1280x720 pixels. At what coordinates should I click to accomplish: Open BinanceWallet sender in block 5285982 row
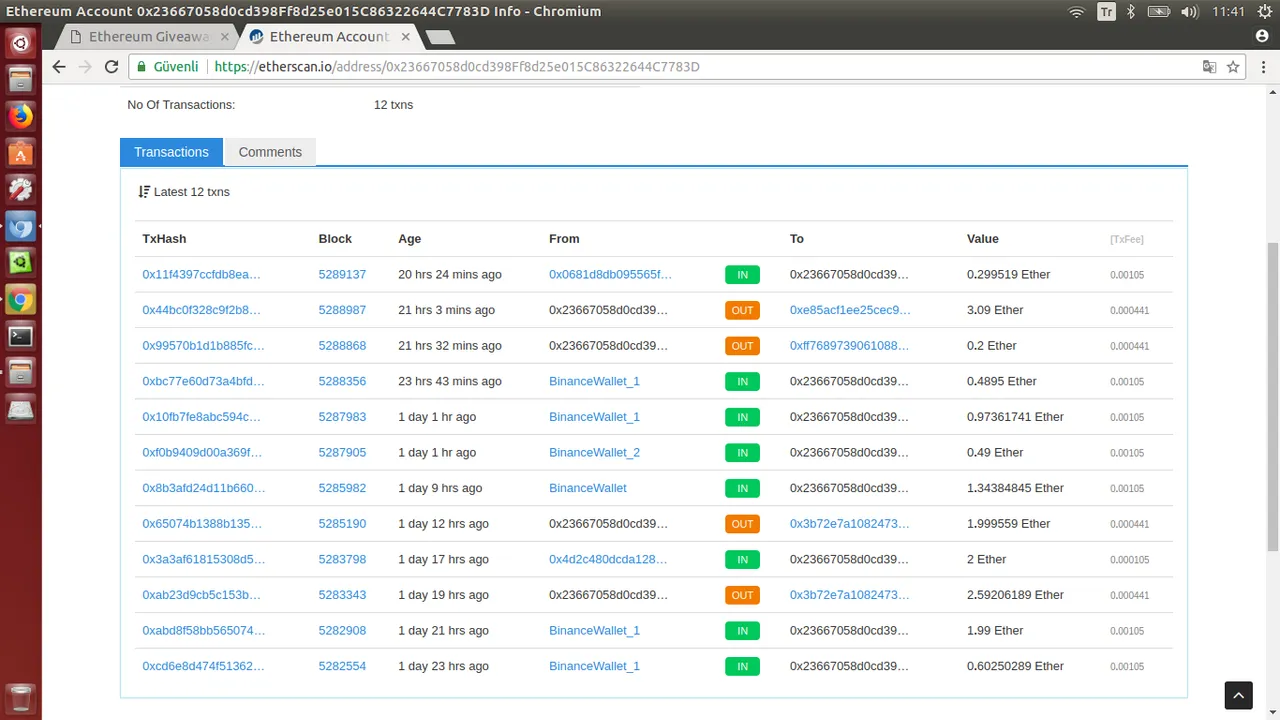coord(588,488)
